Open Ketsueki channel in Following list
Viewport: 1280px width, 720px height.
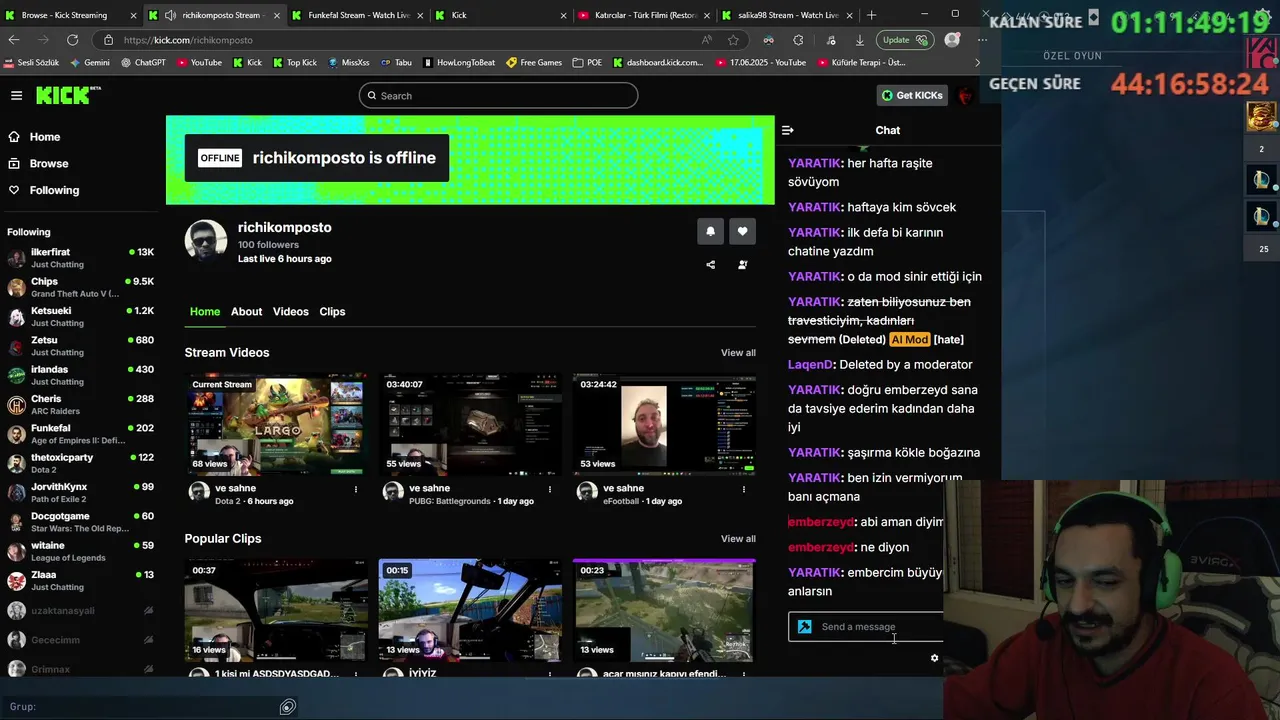click(x=81, y=316)
